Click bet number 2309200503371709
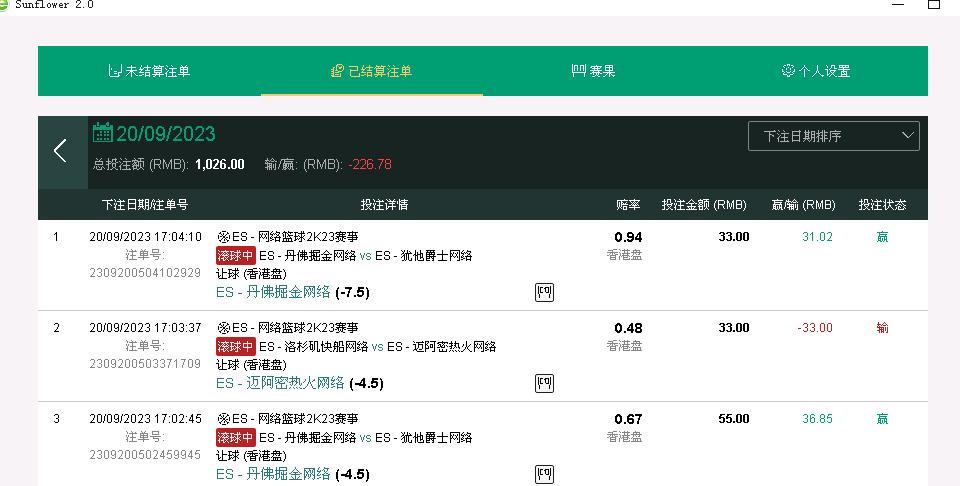The width and height of the screenshot is (960, 486). (145, 364)
